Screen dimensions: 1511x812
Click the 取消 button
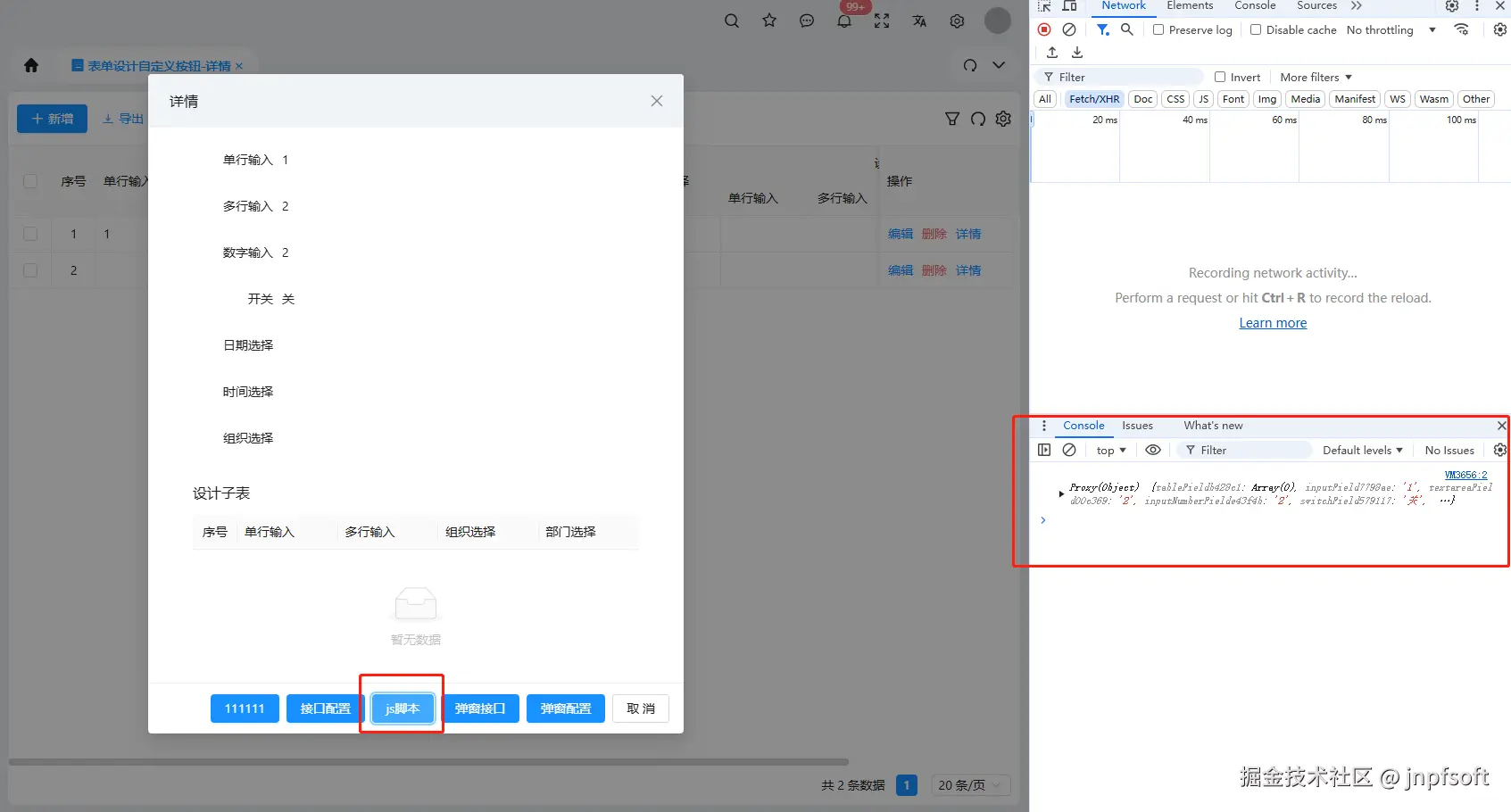641,708
